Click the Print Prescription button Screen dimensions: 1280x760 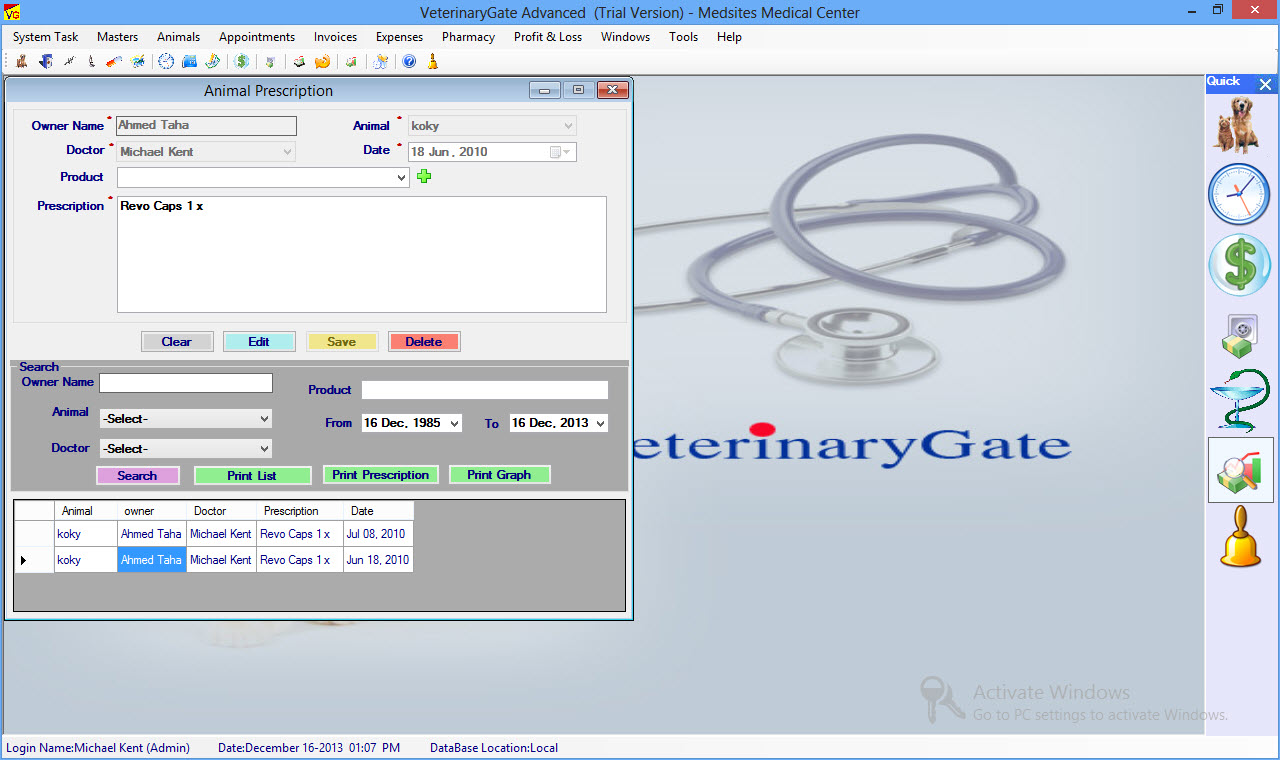coord(380,475)
